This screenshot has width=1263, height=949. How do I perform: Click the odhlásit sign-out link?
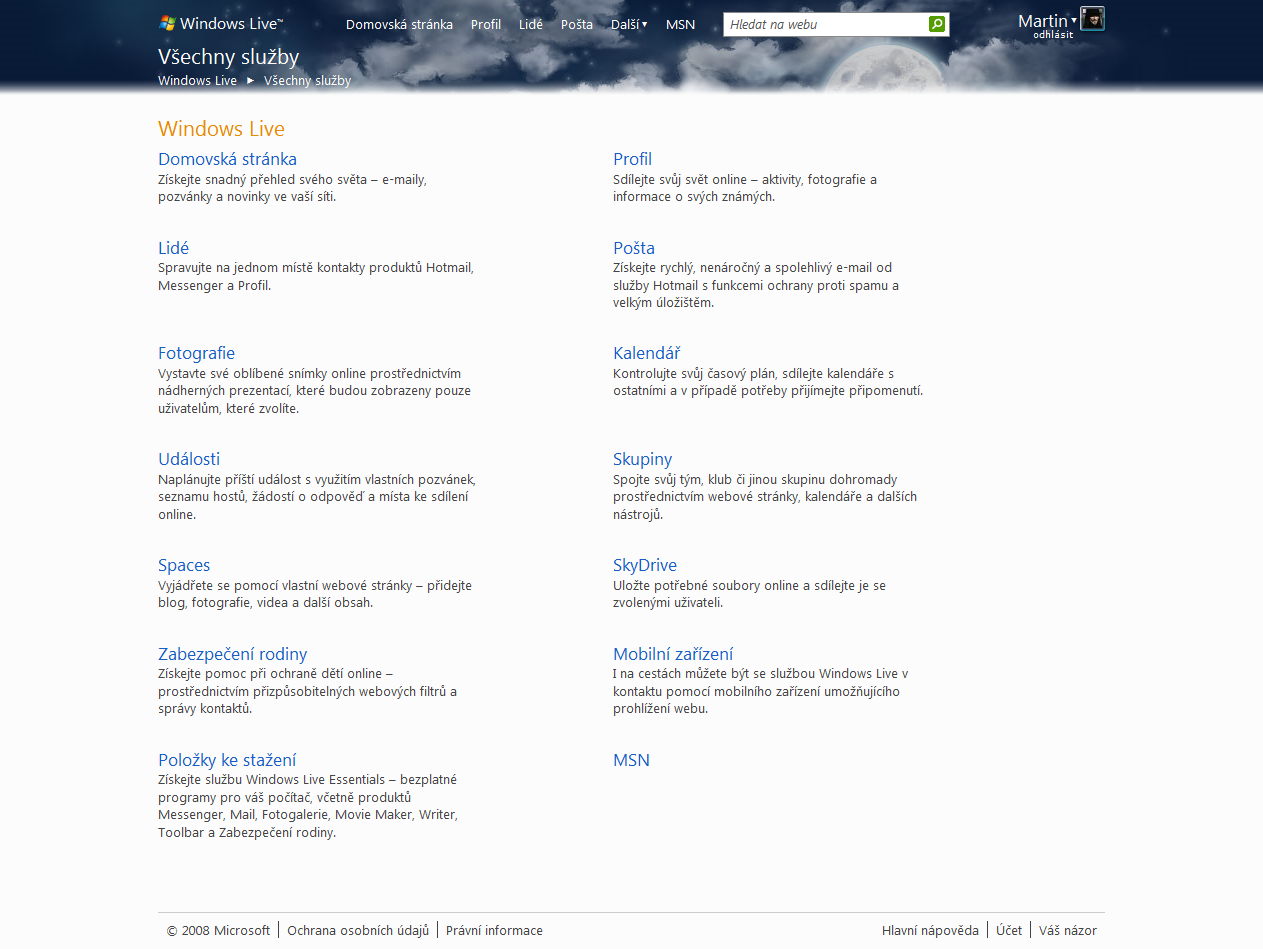(1053, 34)
